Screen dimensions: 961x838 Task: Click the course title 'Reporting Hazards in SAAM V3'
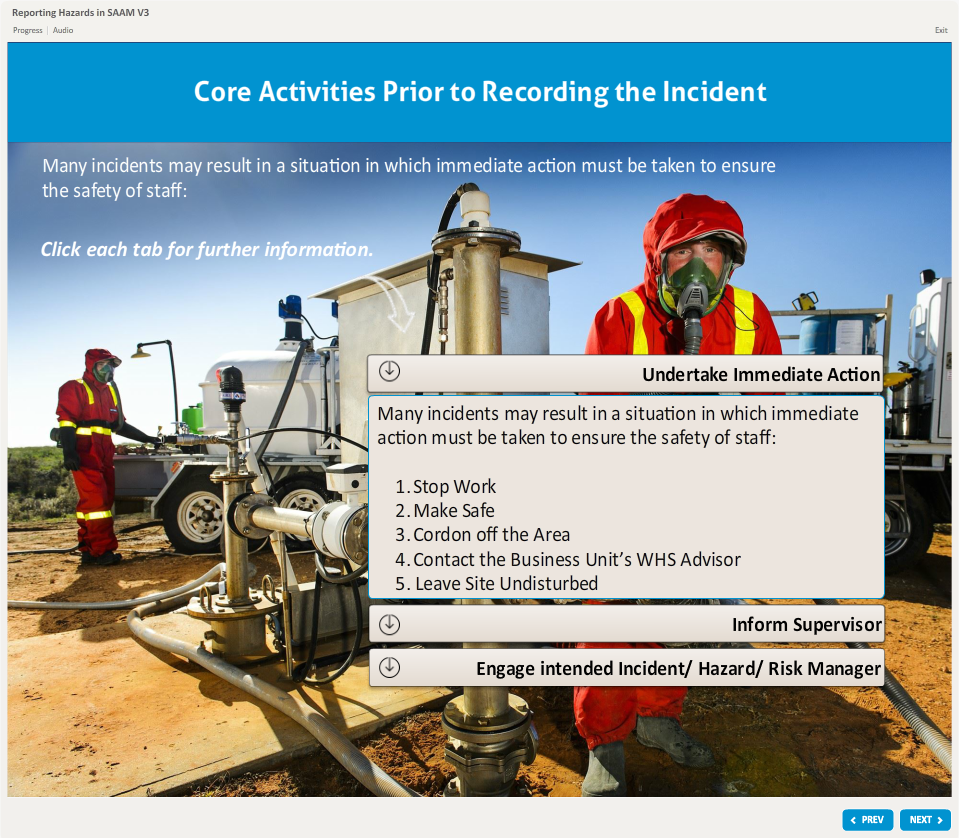[80, 12]
